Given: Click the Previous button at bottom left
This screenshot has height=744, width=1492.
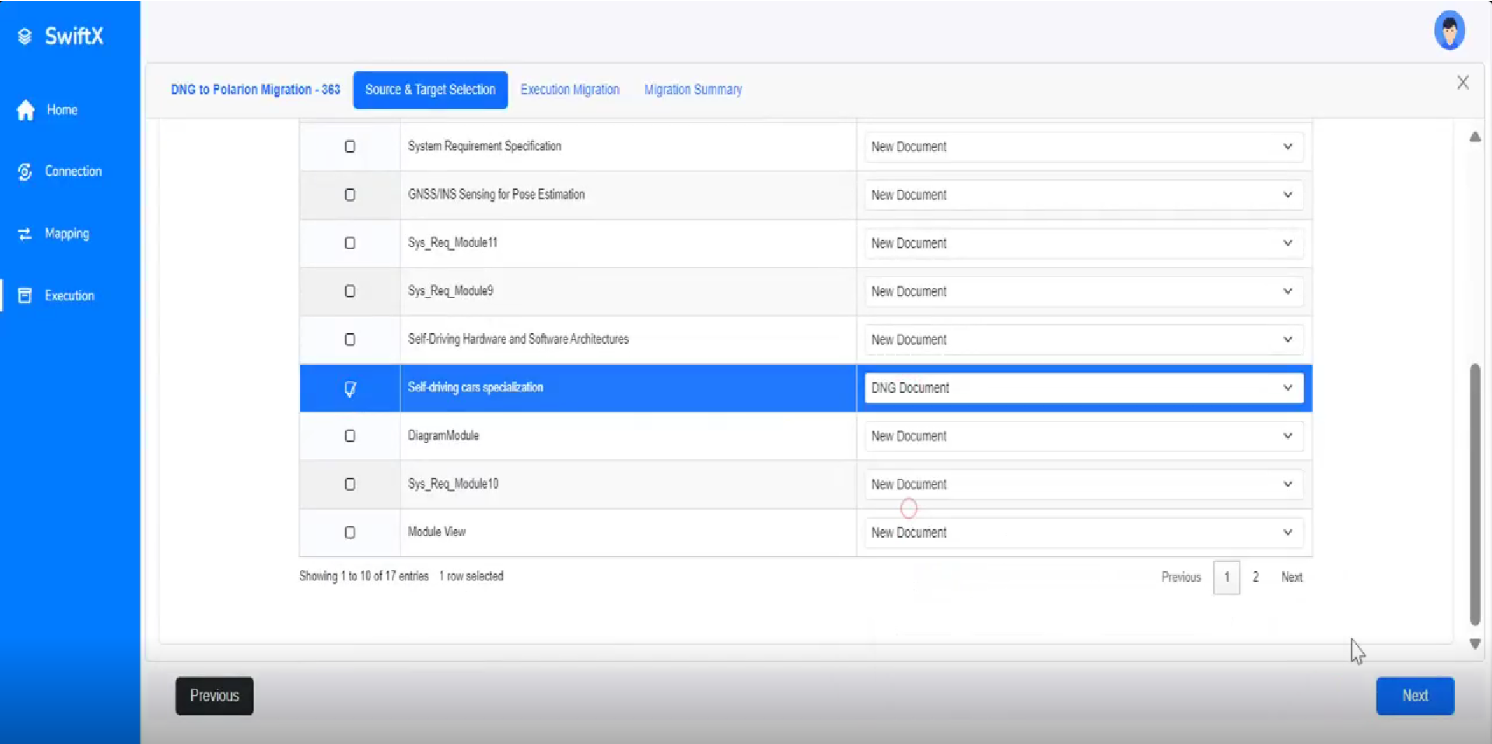Looking at the screenshot, I should (x=214, y=695).
